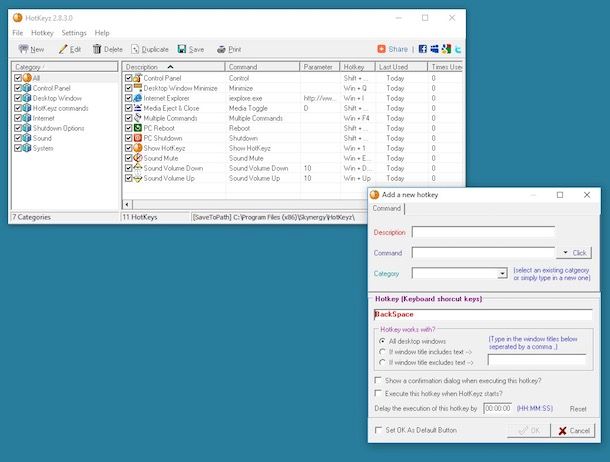The width and height of the screenshot is (610, 462).
Task: Click the Delete trash can icon
Action: click(97, 49)
